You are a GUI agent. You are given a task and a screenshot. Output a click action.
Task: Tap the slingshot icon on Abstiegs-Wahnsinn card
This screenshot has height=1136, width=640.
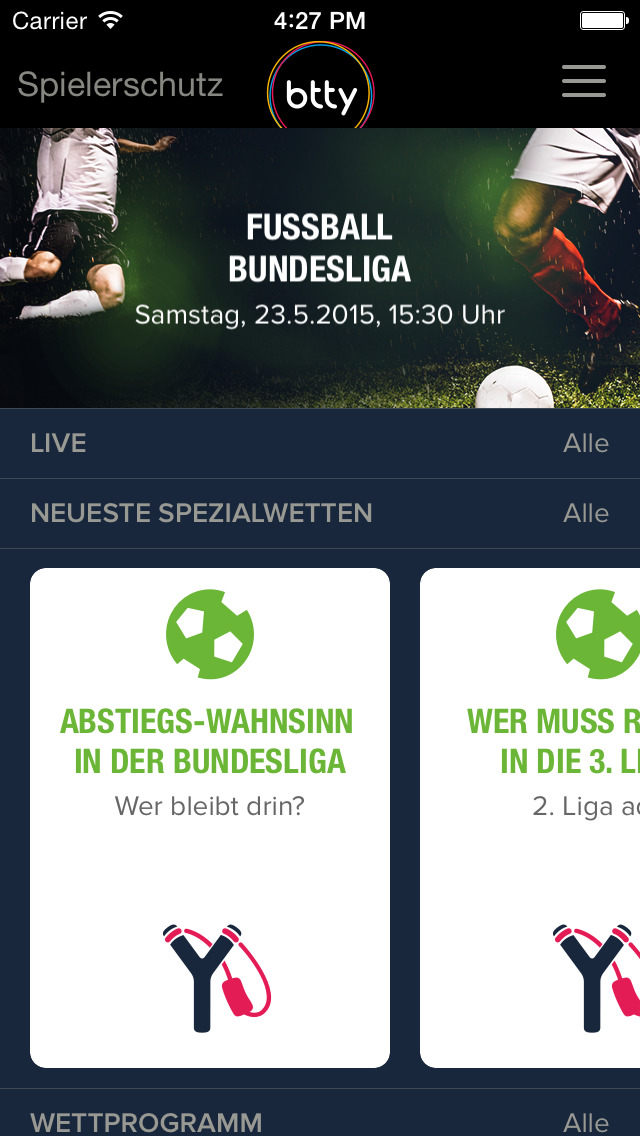pos(216,977)
